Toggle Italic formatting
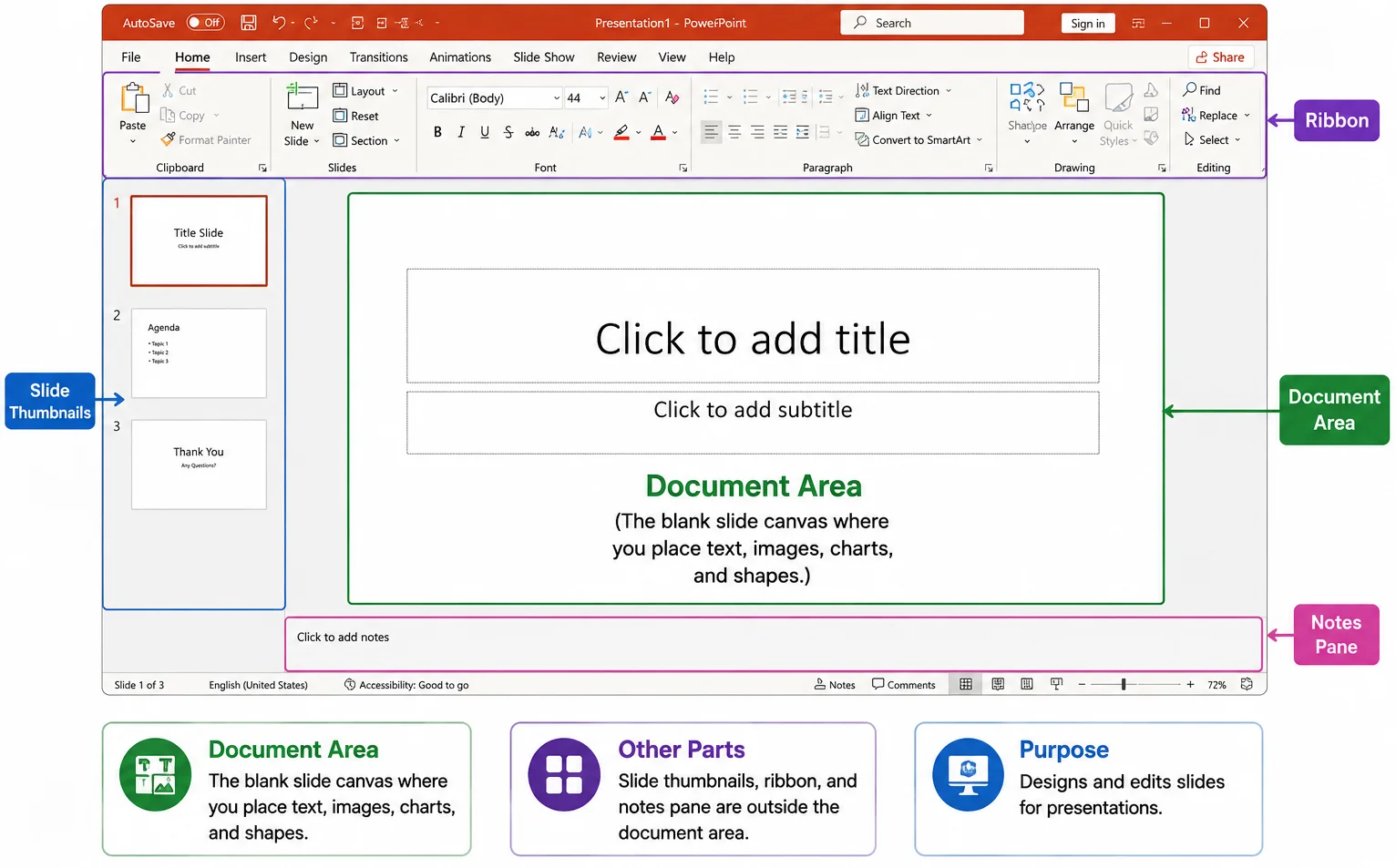Image resolution: width=1396 pixels, height=868 pixels. 461,132
